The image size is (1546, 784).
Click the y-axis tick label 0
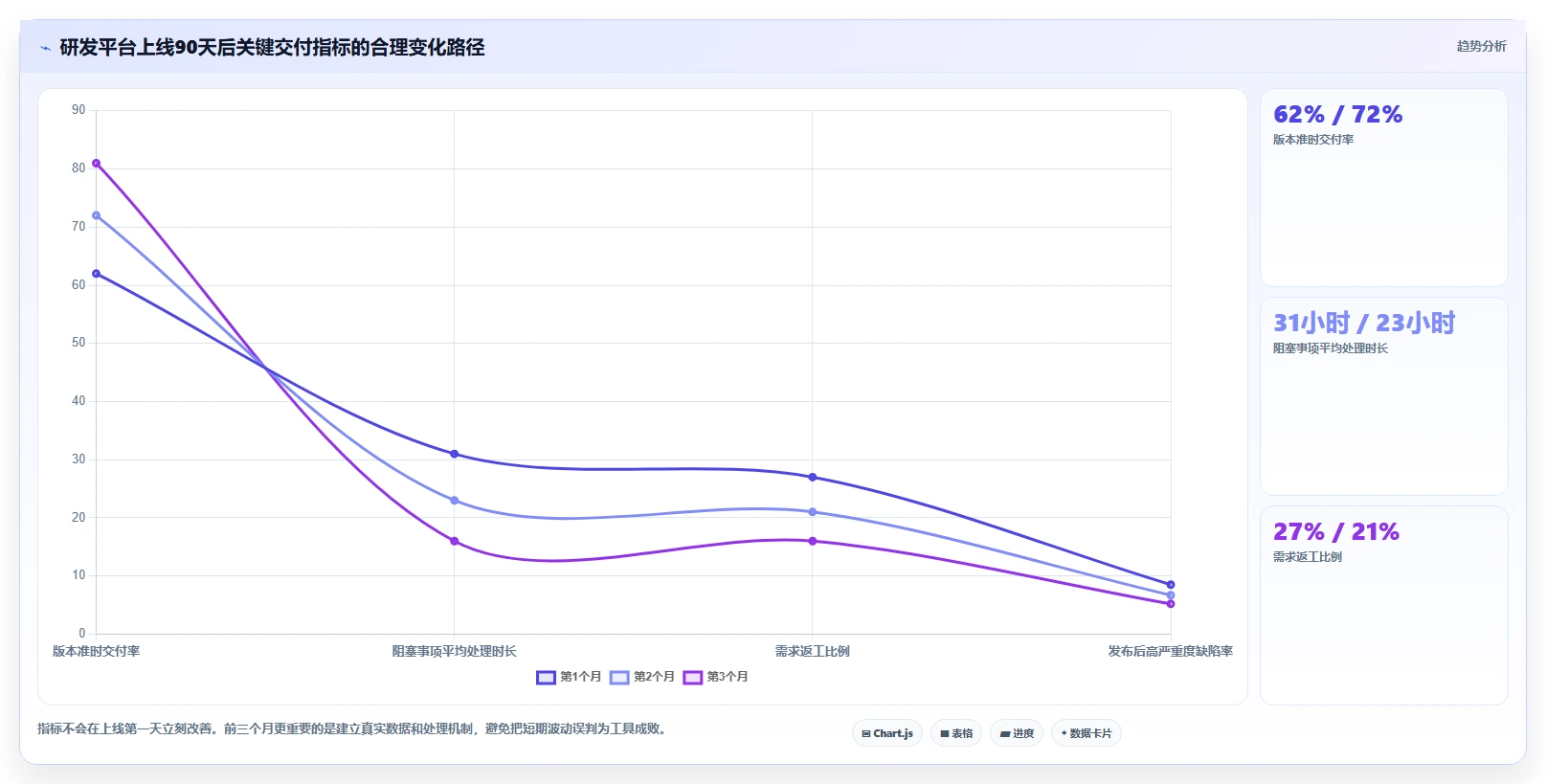coord(82,634)
